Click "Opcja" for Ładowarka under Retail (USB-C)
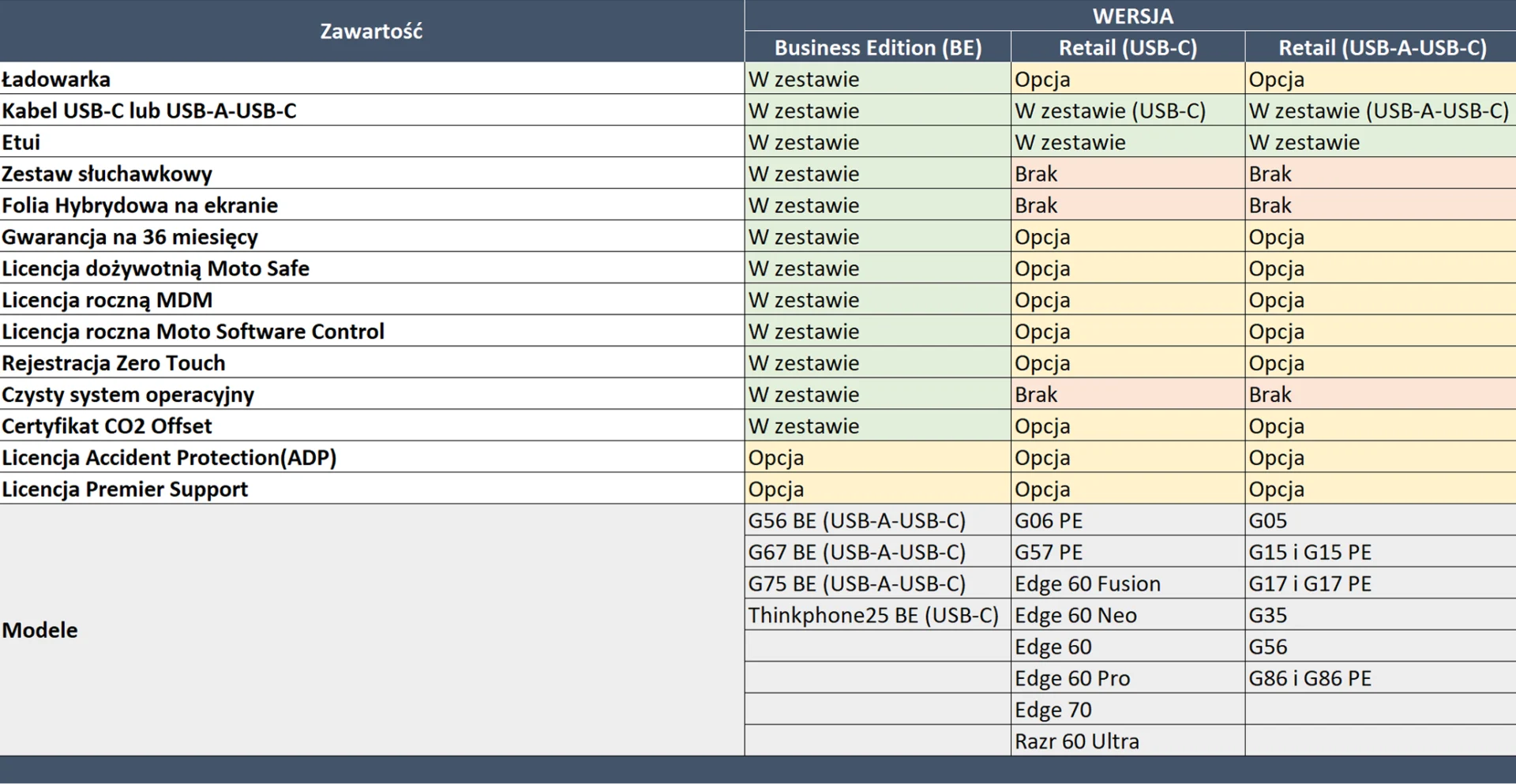The height and width of the screenshot is (784, 1516). (x=1128, y=79)
